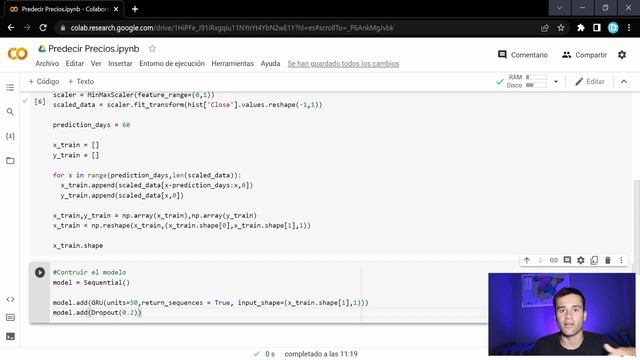Run the model-building code cell
The image size is (640, 360).
(x=40, y=272)
